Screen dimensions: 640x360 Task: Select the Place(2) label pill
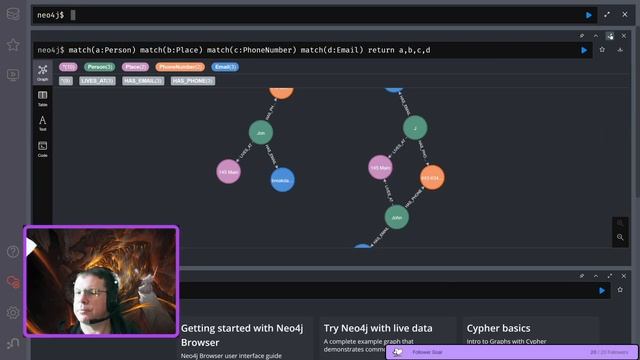click(136, 67)
